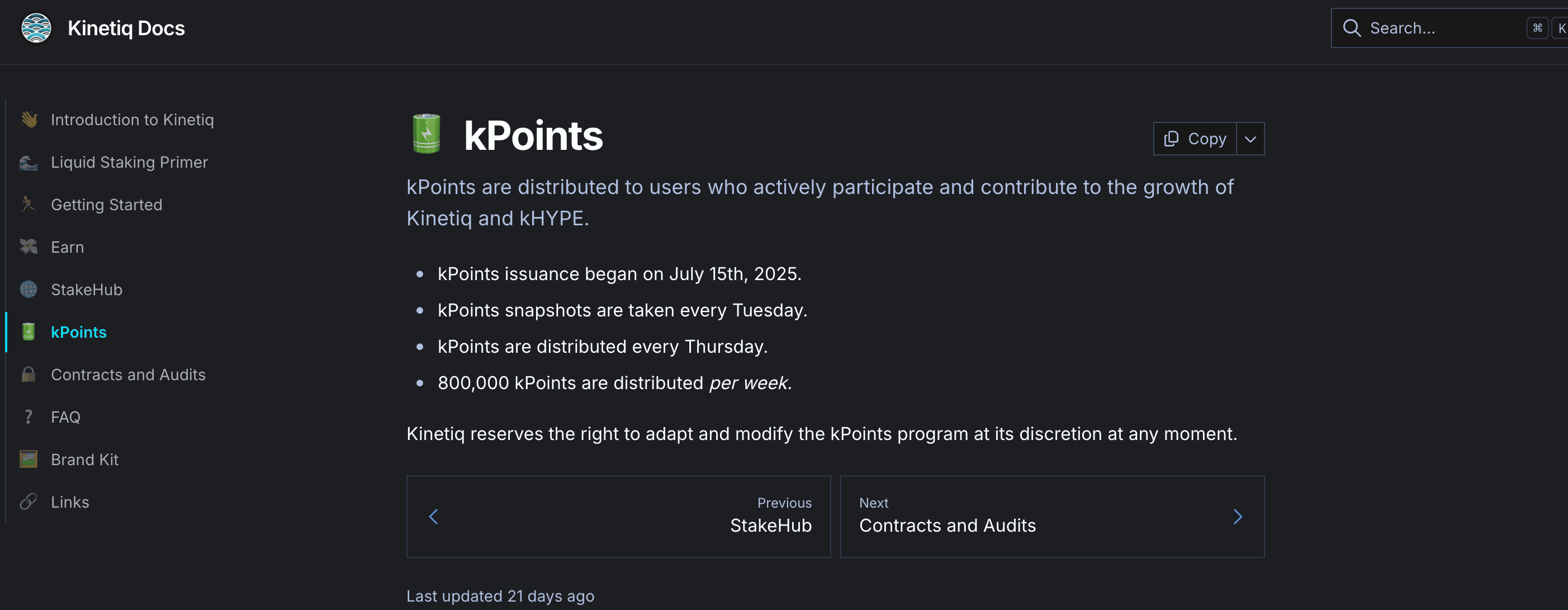Screen dimensions: 1568x610
Task: Click the wave icon beside Liquid Staking Primer
Action: point(29,162)
